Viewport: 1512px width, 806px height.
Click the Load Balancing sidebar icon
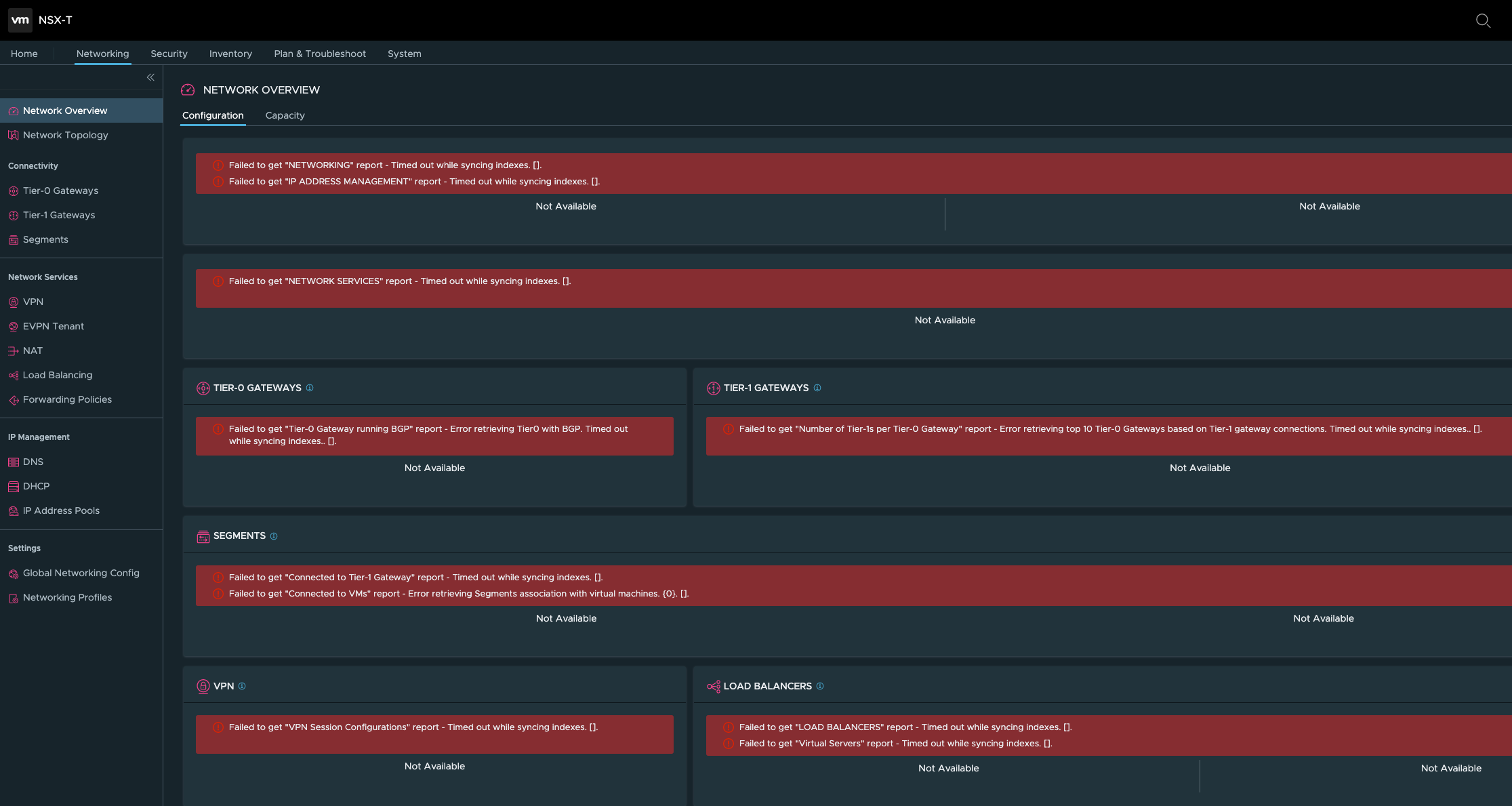14,376
